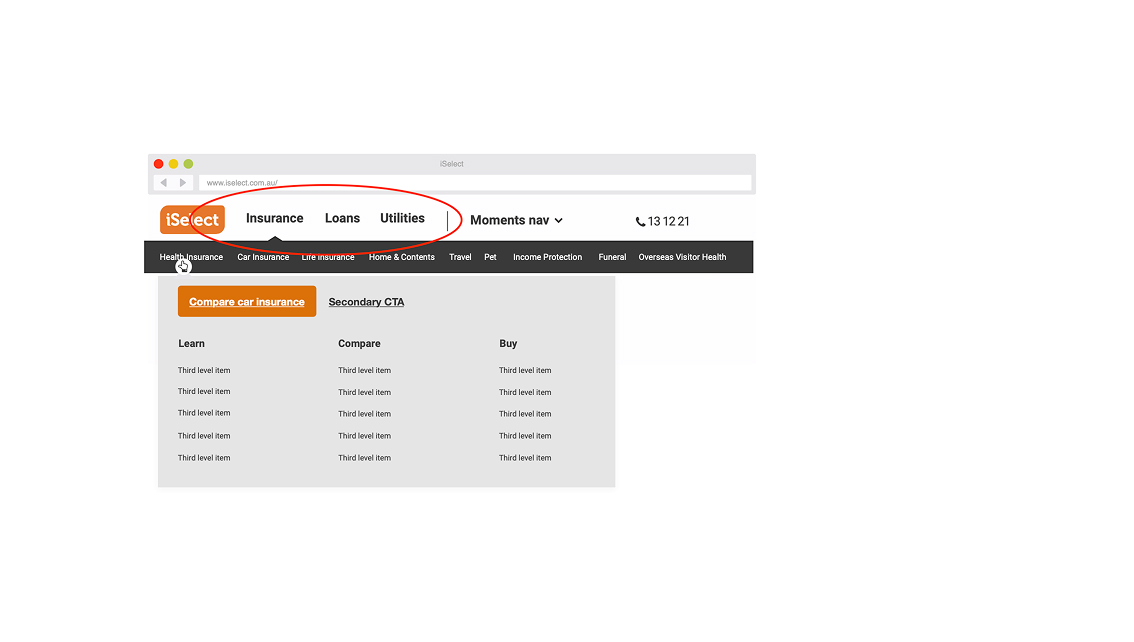Click the Compare column heading

tap(359, 344)
